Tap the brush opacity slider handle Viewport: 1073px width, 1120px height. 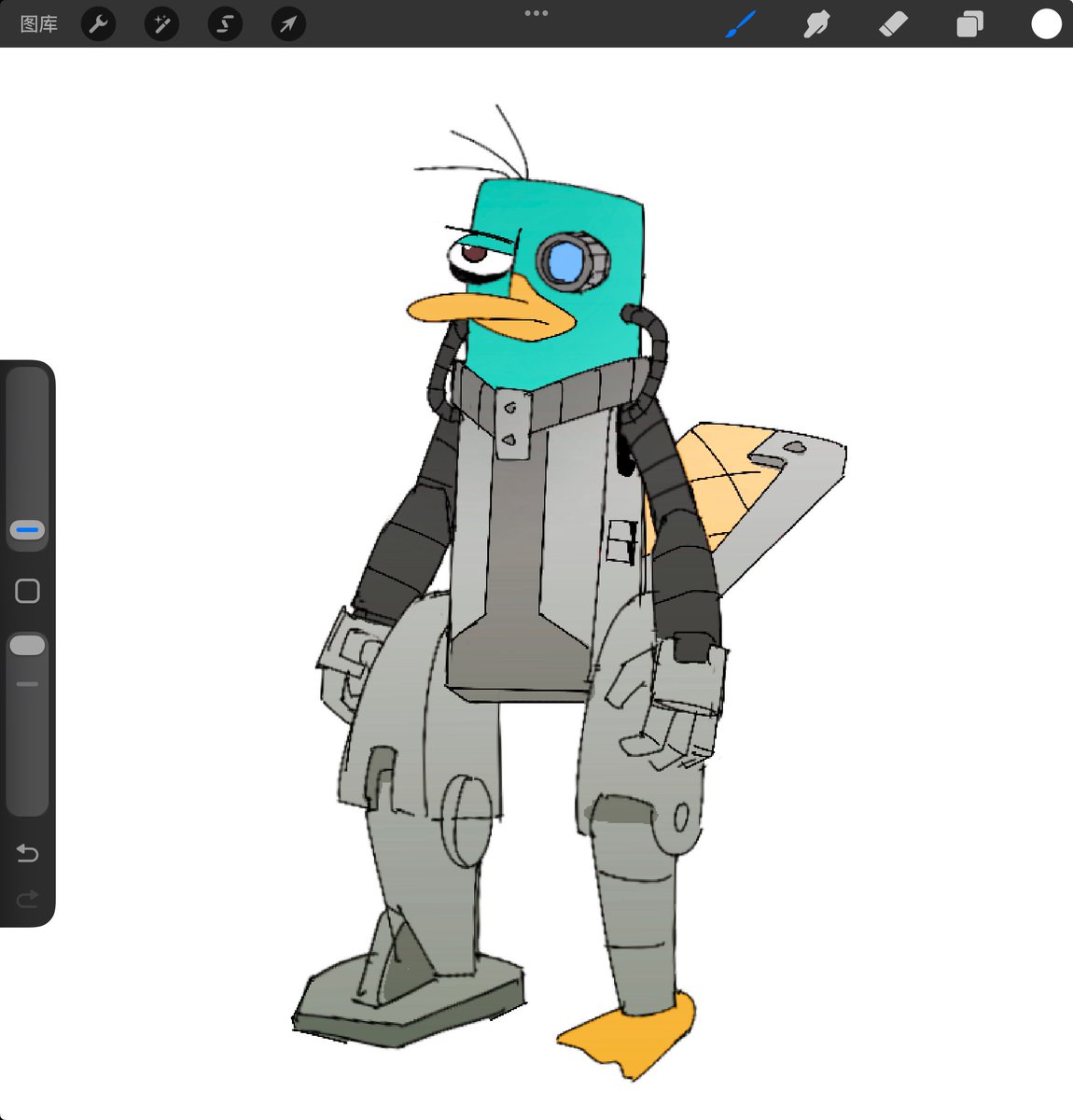coord(27,645)
